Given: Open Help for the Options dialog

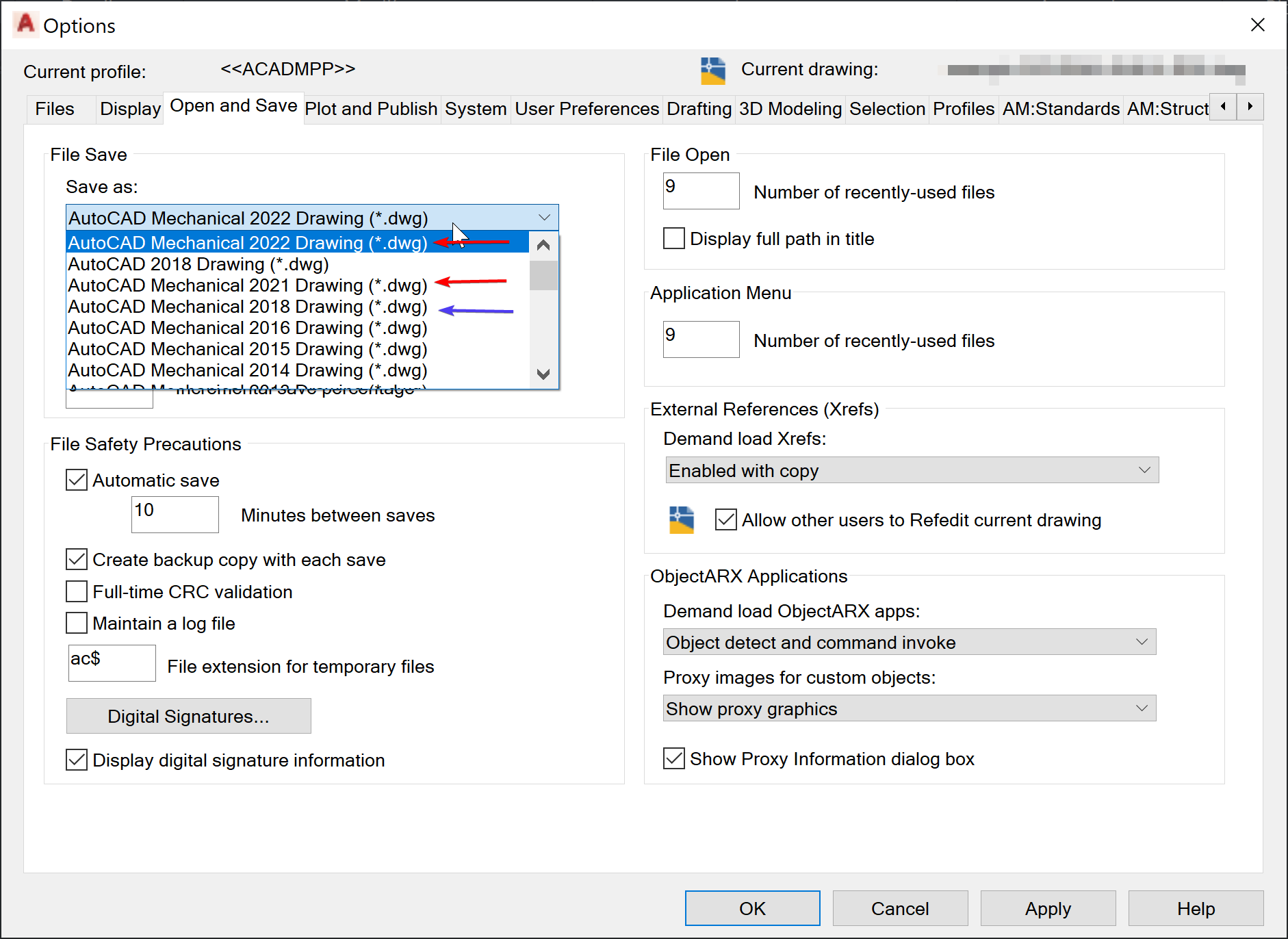Looking at the screenshot, I should click(x=1196, y=908).
